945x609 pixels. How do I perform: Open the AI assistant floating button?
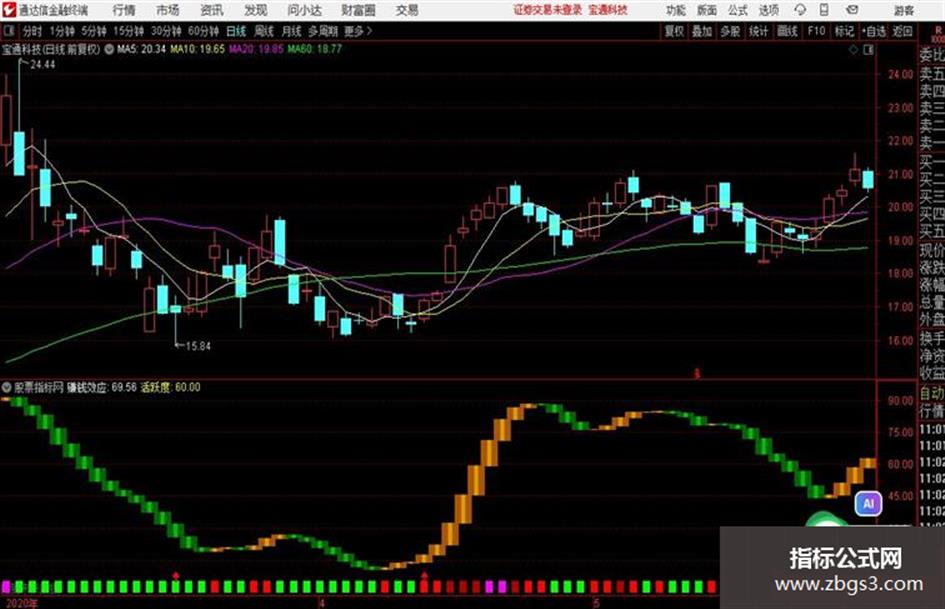click(x=868, y=503)
